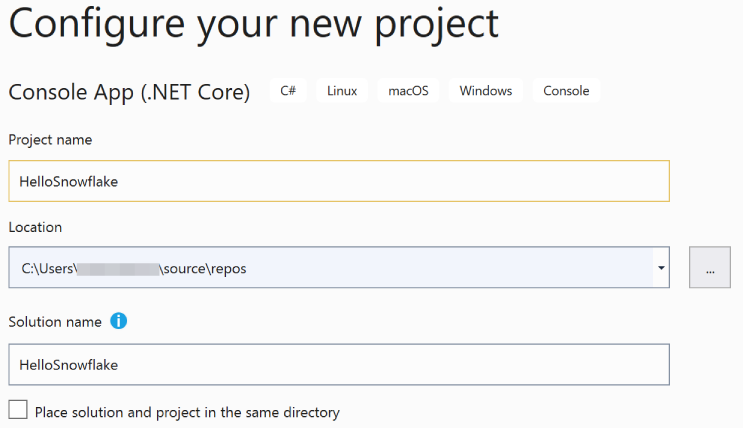This screenshot has width=743, height=428.
Task: Focus the Project name text field
Action: (338, 181)
